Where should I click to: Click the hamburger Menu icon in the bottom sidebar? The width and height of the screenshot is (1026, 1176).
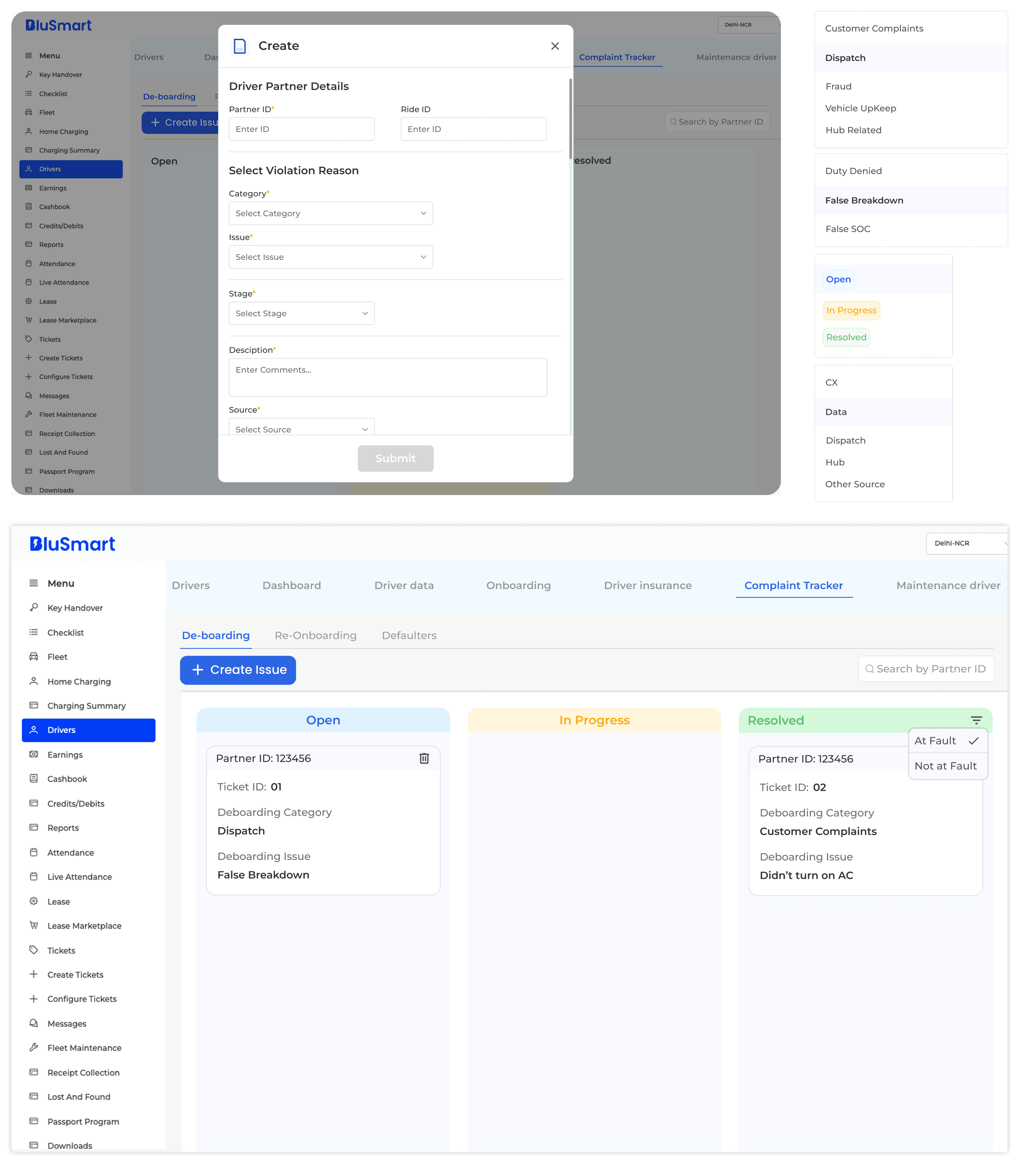[34, 583]
